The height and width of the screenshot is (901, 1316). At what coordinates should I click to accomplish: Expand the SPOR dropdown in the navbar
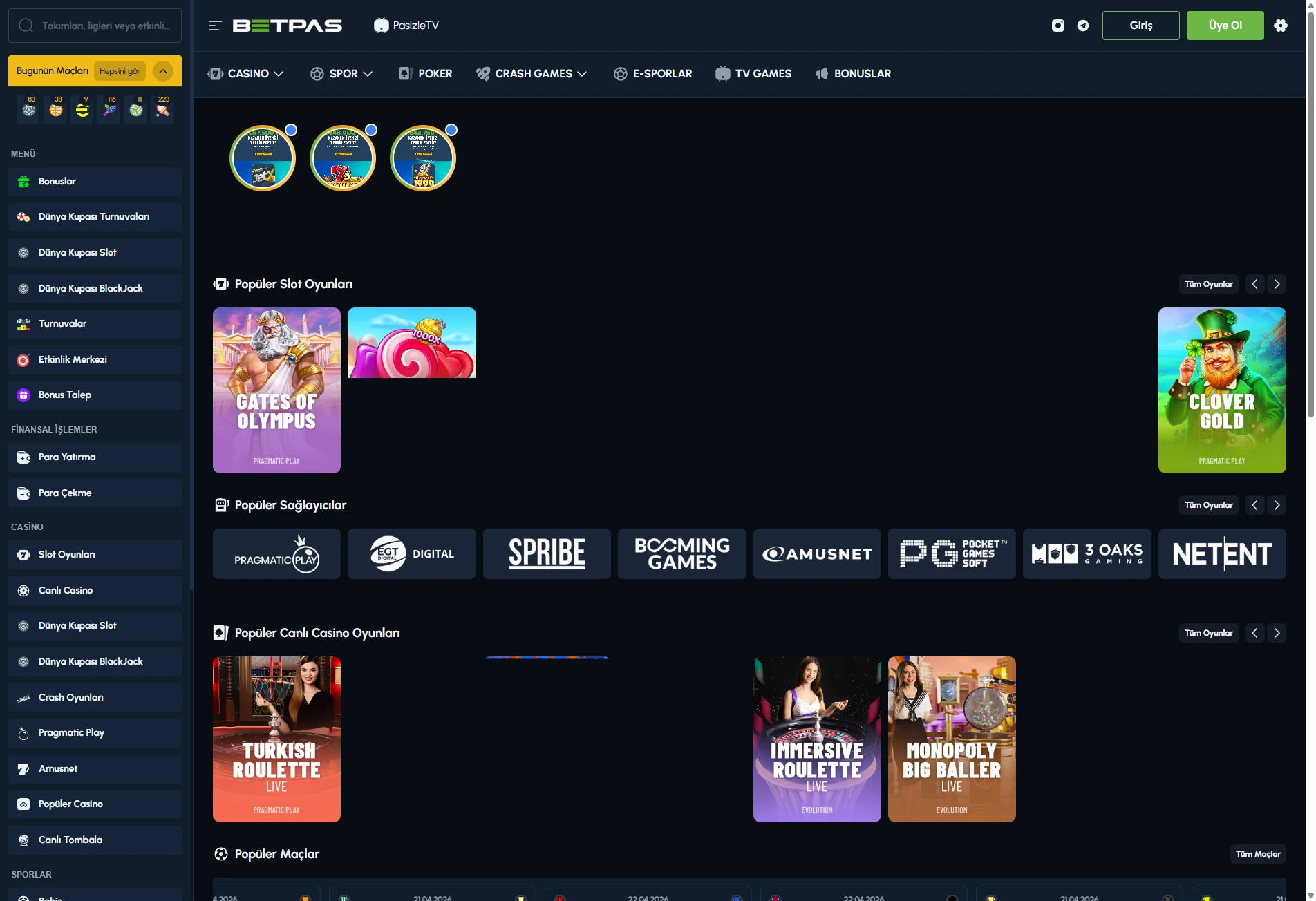click(x=341, y=74)
